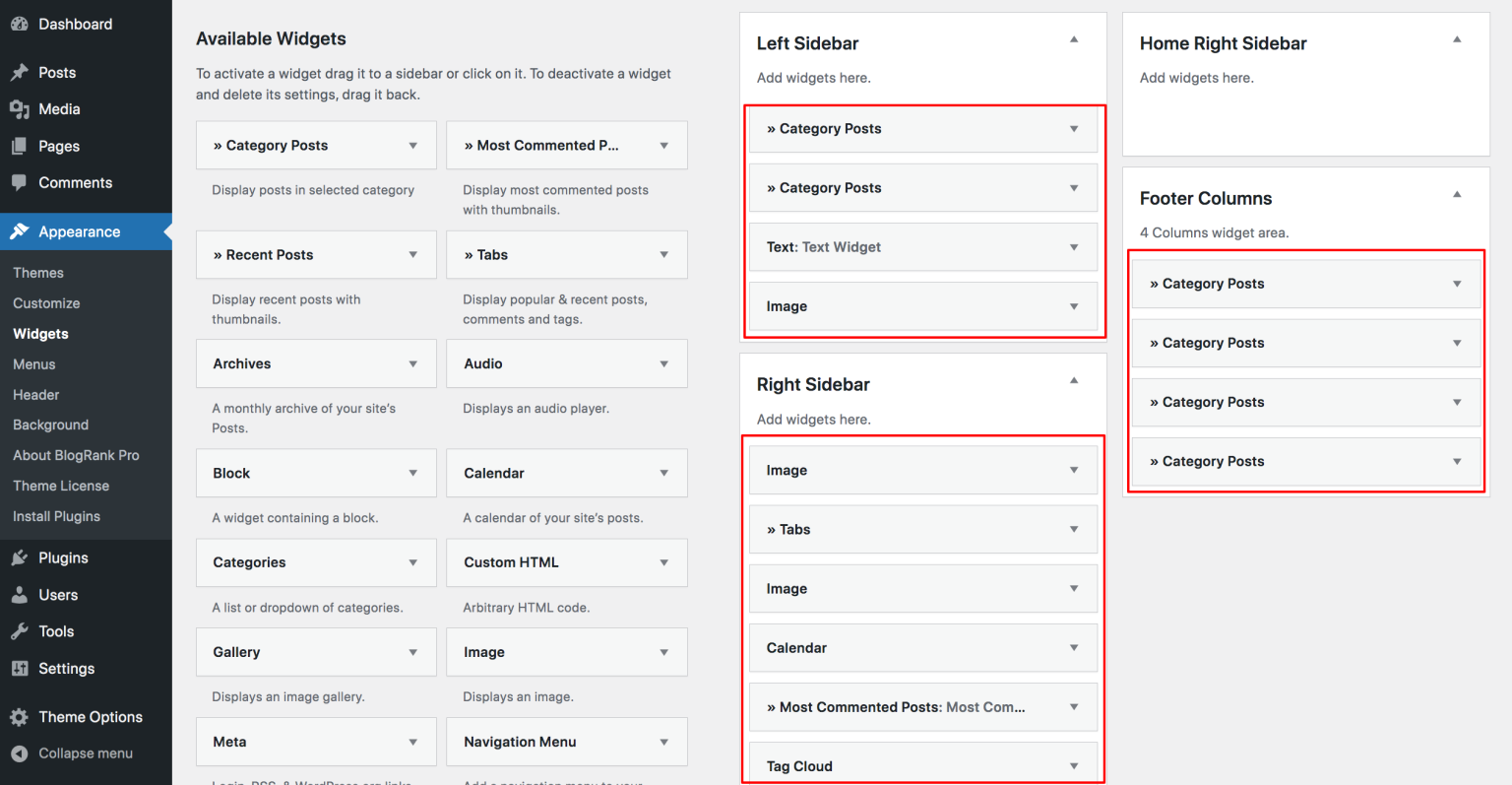Click the Collapse menu arrow icon

point(19,753)
